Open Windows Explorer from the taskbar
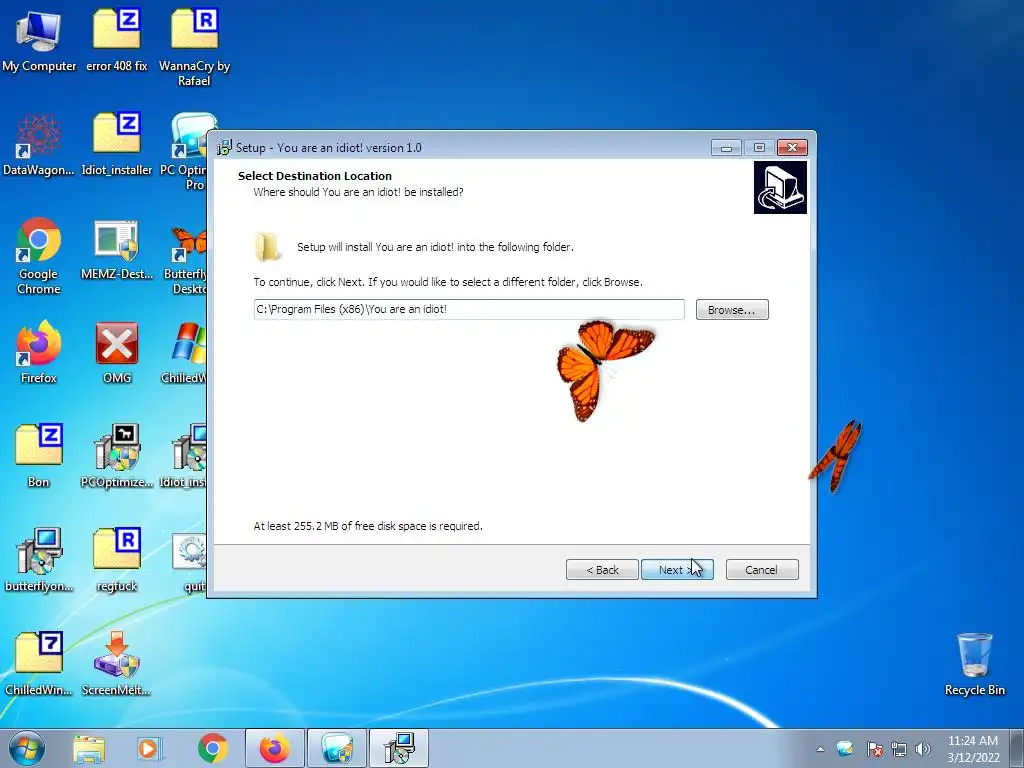Screen dimensions: 1024x768 coord(89,748)
